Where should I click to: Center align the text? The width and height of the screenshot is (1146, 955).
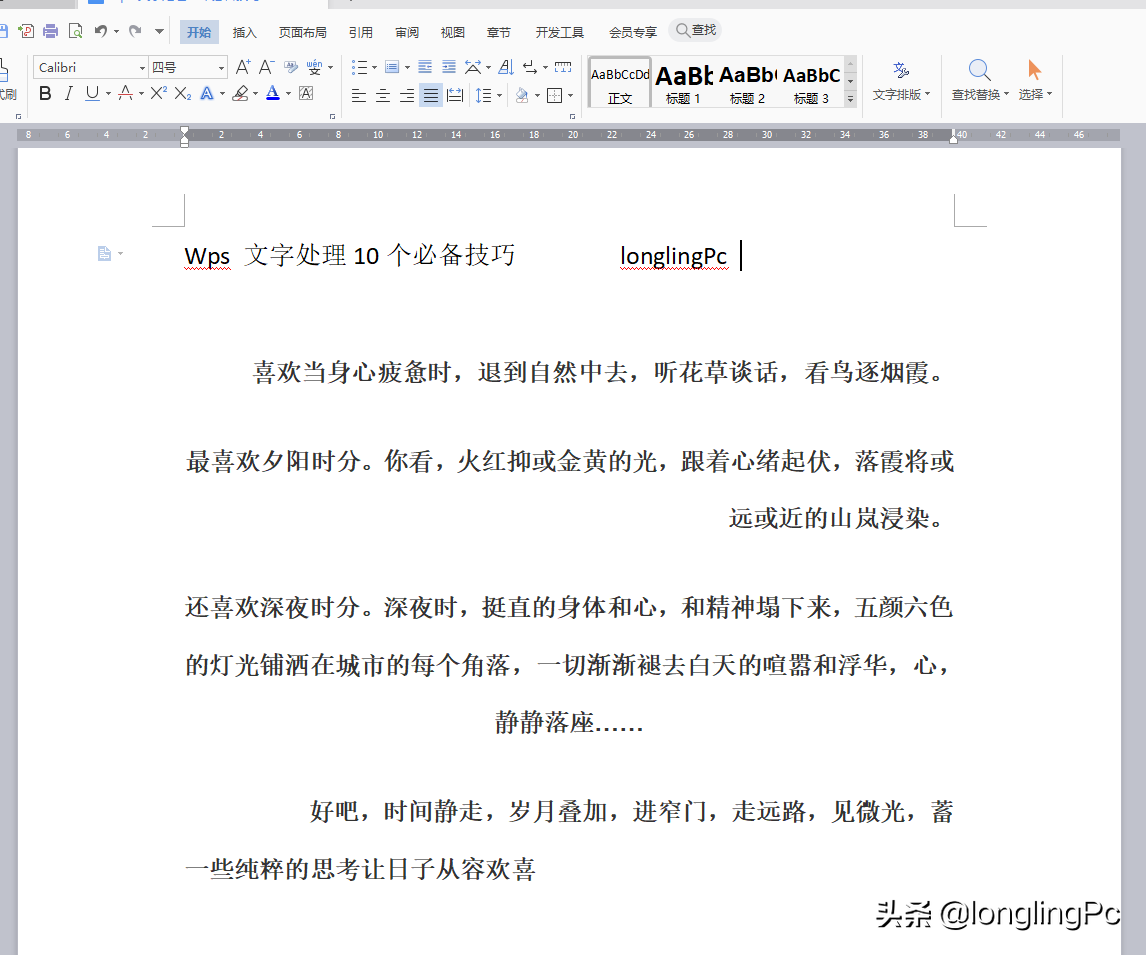(x=383, y=95)
